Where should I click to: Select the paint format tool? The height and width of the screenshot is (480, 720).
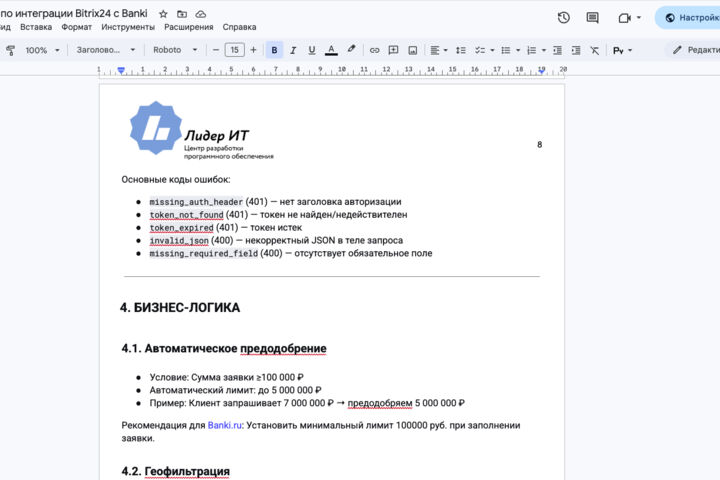coord(10,50)
